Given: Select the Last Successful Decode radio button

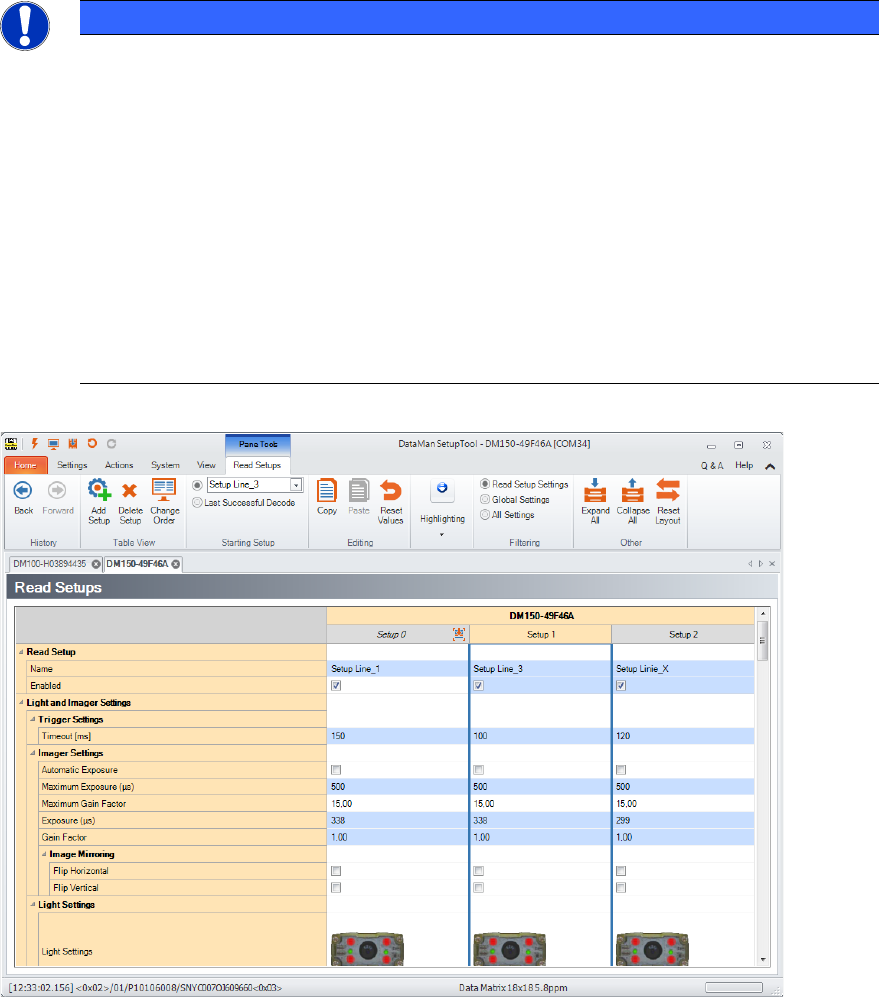Looking at the screenshot, I should coord(197,502).
